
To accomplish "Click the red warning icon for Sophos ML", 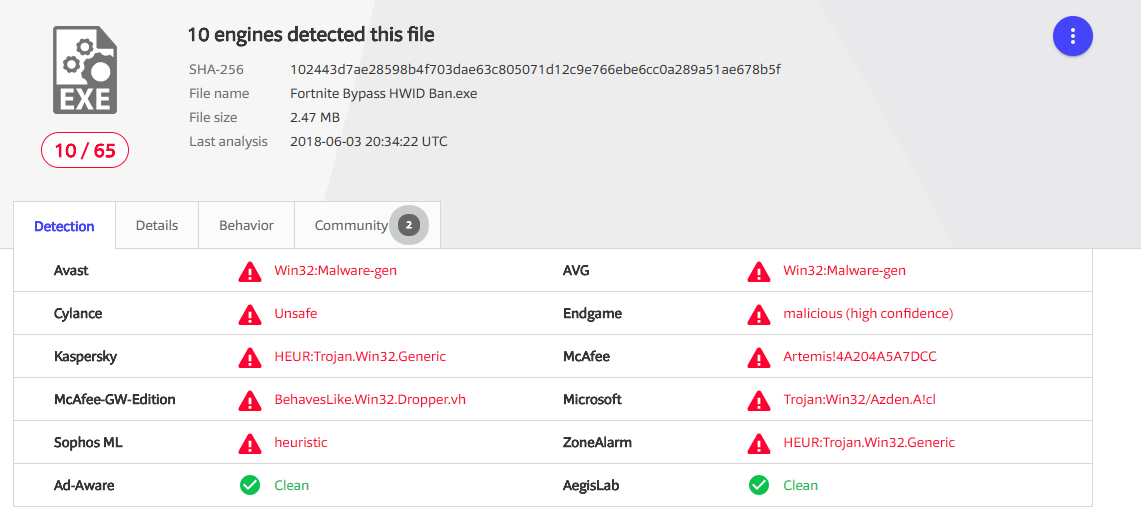I will 250,443.
